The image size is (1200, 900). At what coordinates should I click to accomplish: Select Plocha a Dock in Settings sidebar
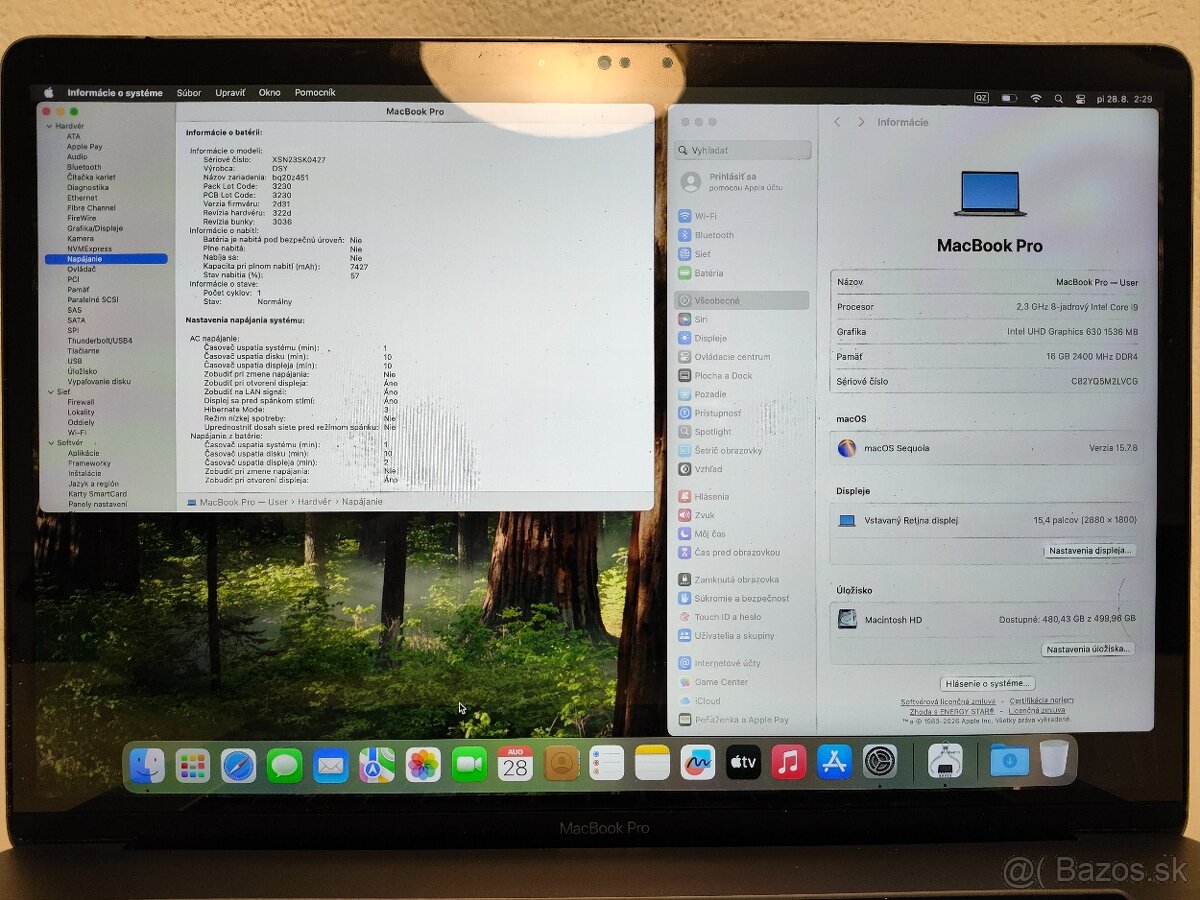743,376
